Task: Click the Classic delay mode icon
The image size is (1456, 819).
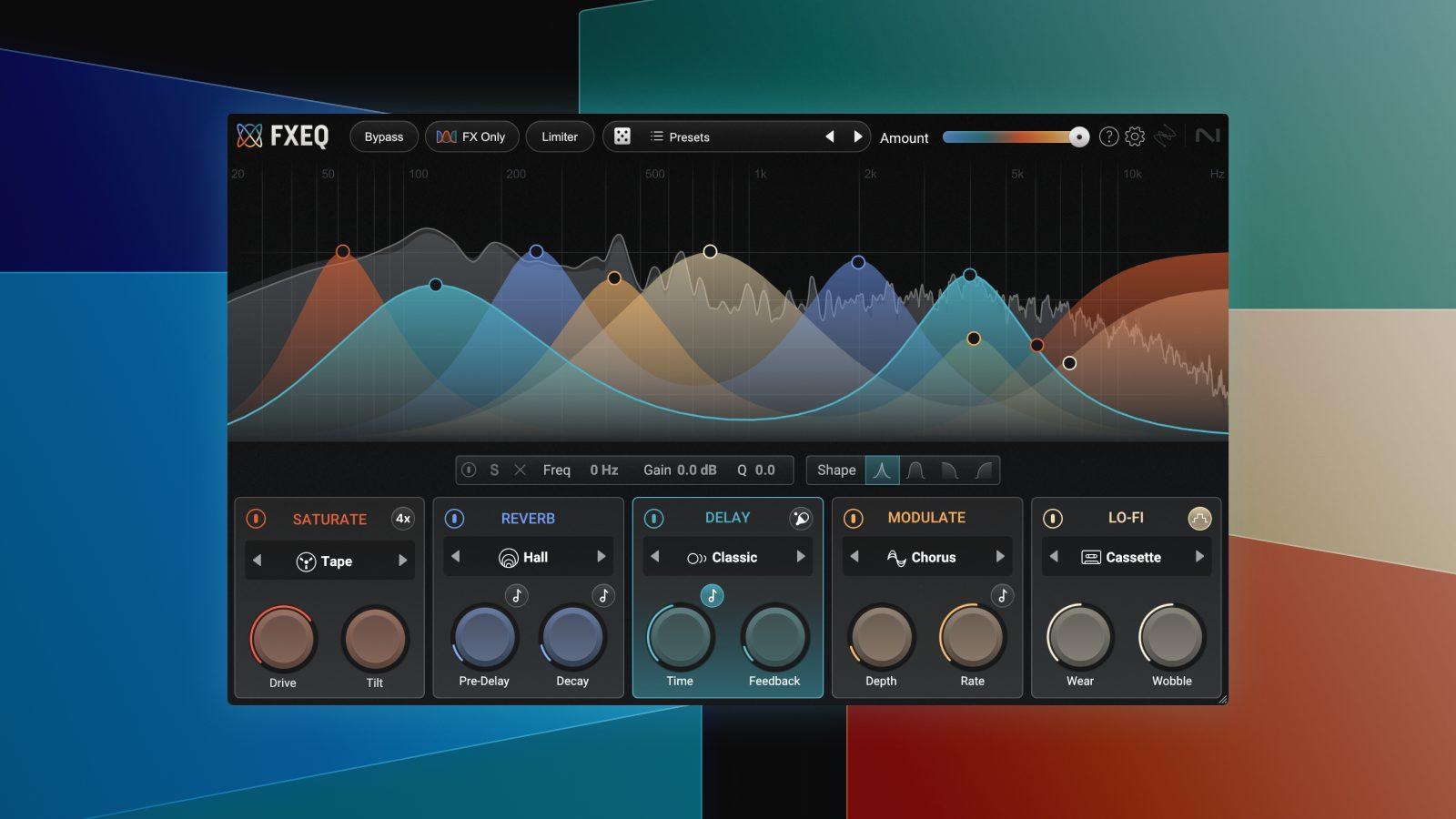Action: 697,558
